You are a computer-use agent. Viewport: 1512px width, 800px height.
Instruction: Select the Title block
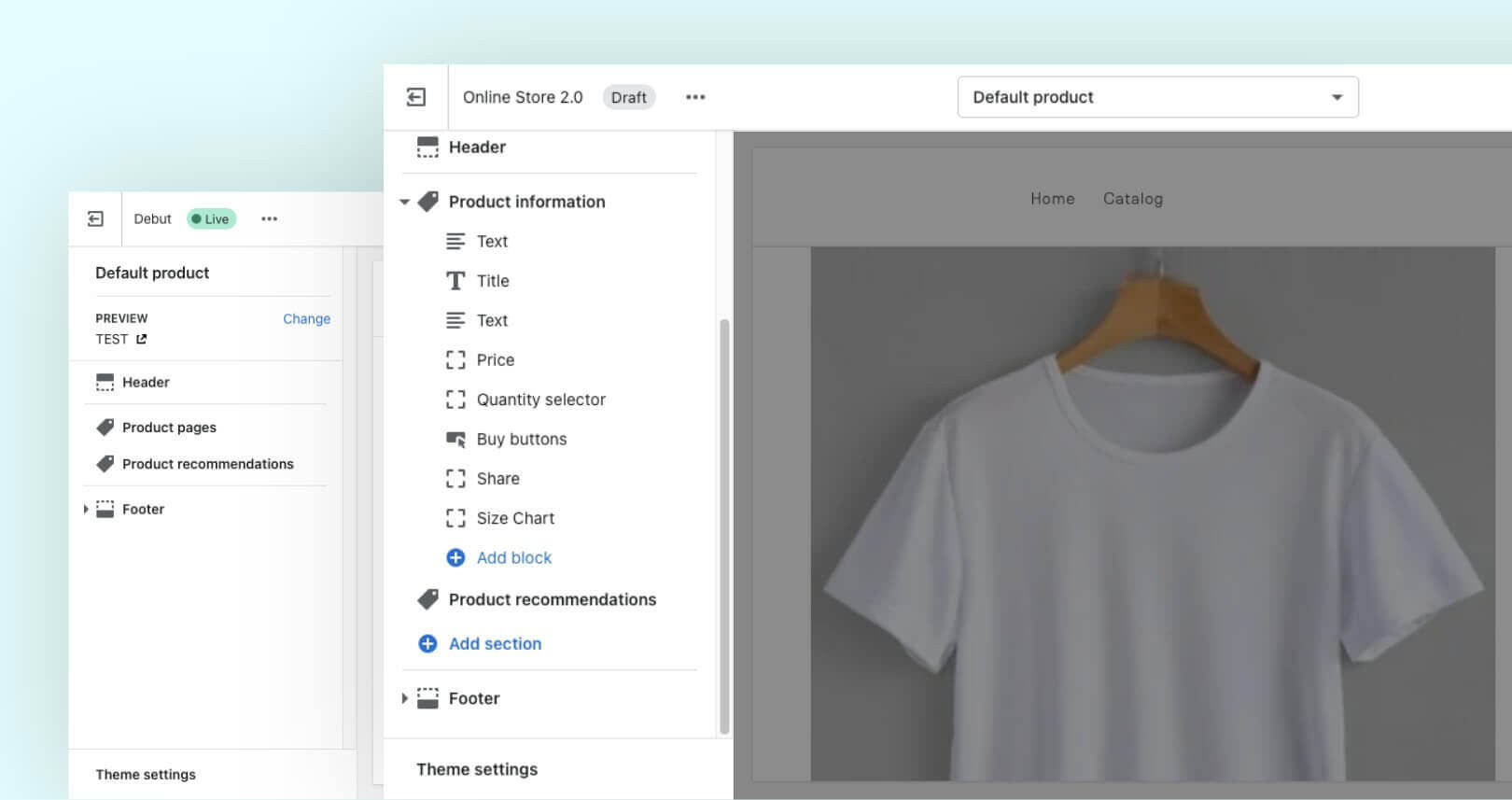(493, 281)
